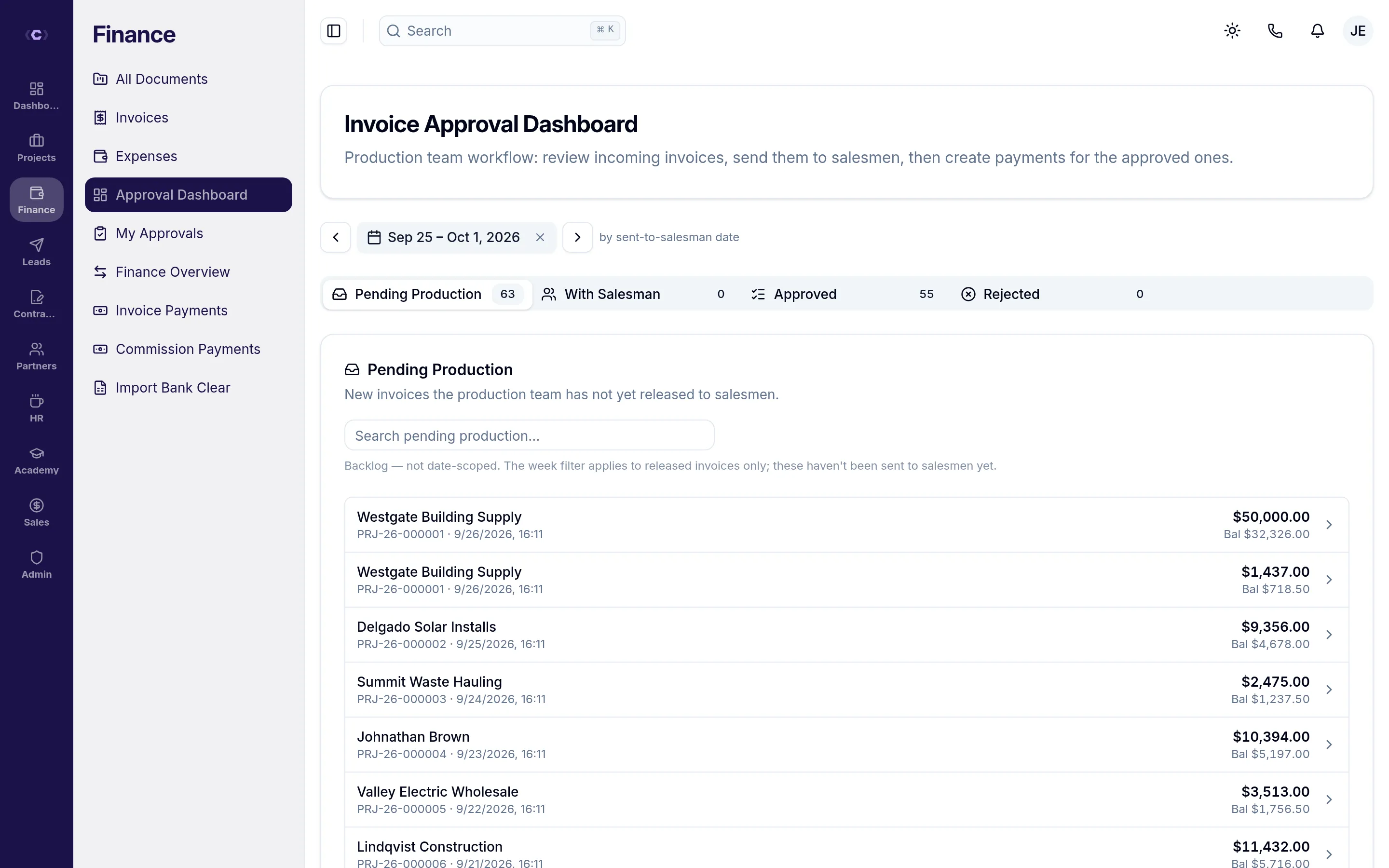Click the 63 count badge on Pending Production
The height and width of the screenshot is (868, 1389).
pos(507,294)
